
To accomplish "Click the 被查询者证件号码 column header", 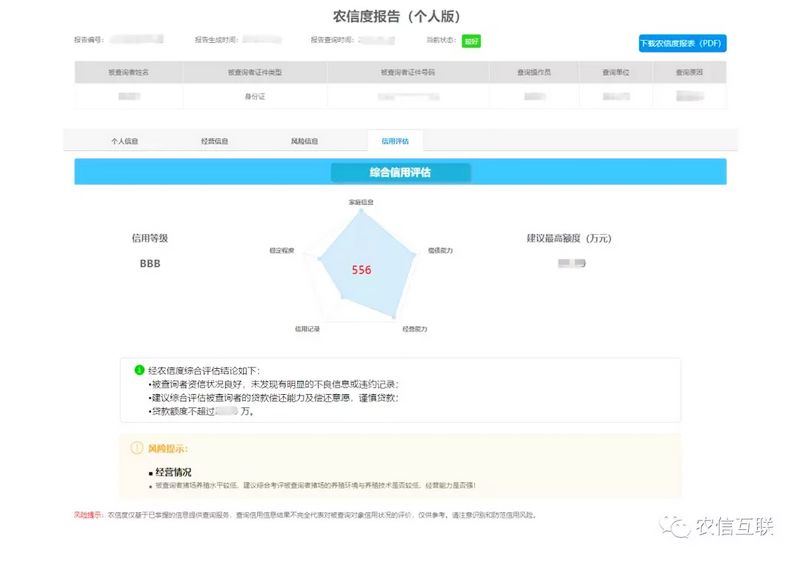I will [x=407, y=72].
